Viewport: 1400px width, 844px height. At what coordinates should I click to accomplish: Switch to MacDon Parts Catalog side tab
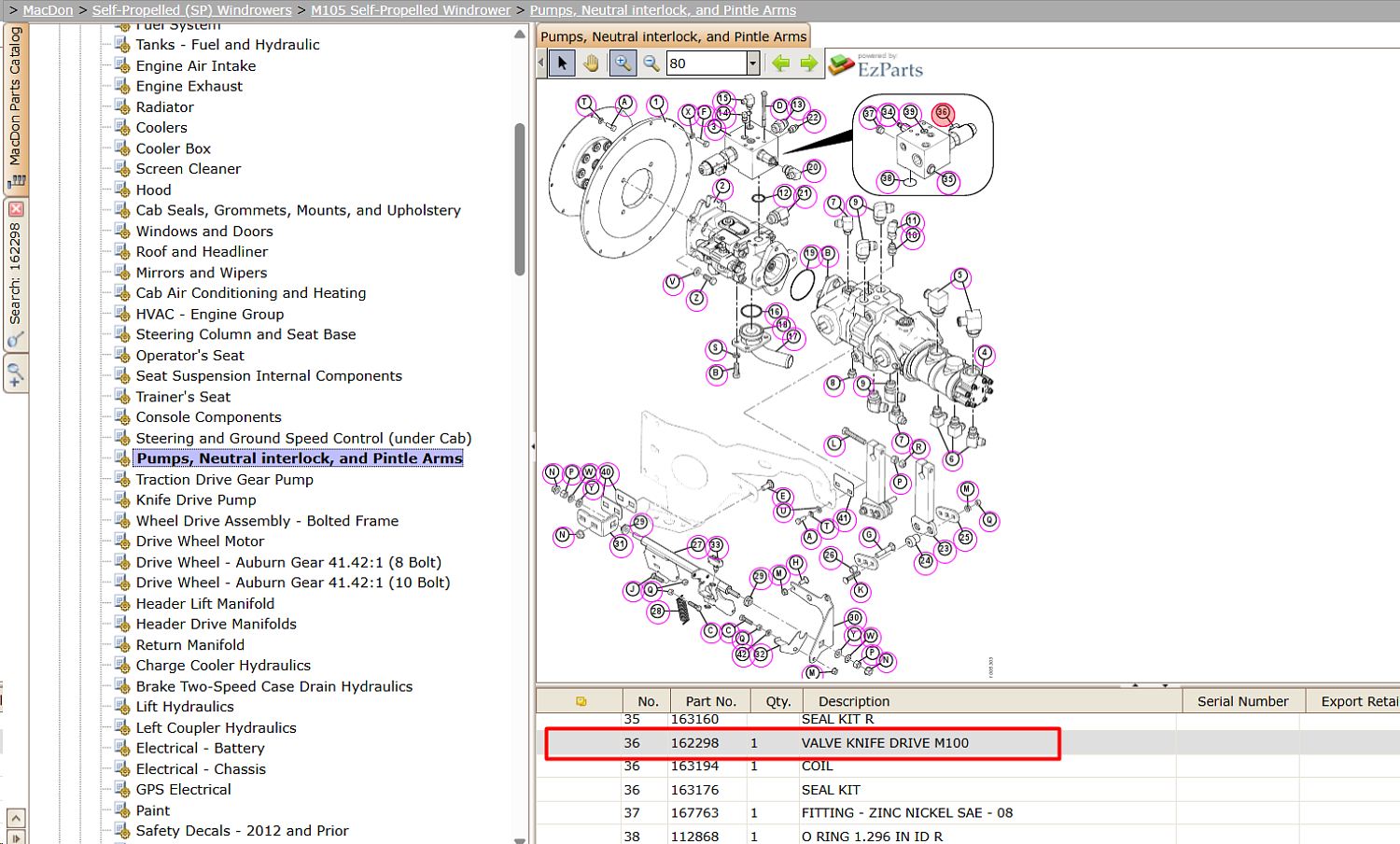pyautogui.click(x=16, y=107)
